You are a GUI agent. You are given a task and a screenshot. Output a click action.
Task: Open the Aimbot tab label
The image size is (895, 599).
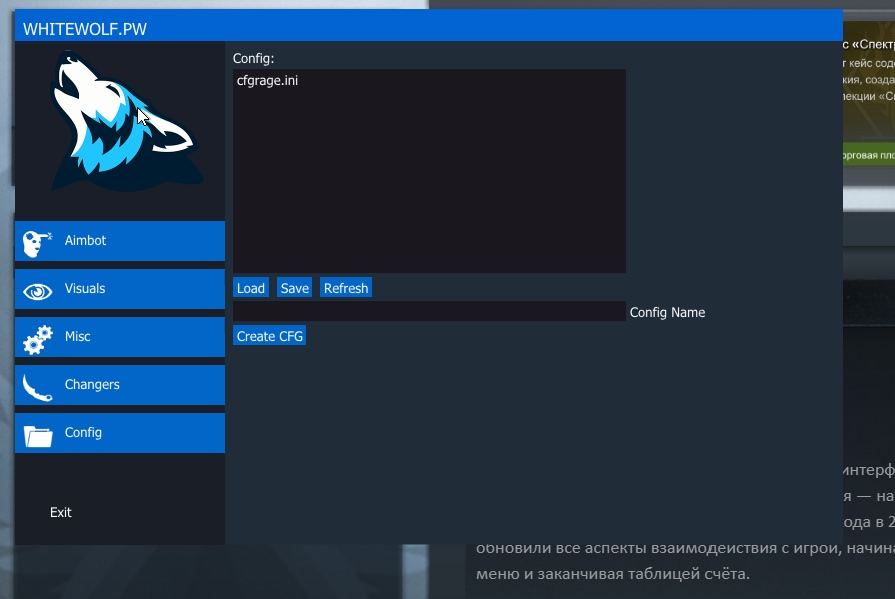pyautogui.click(x=85, y=241)
